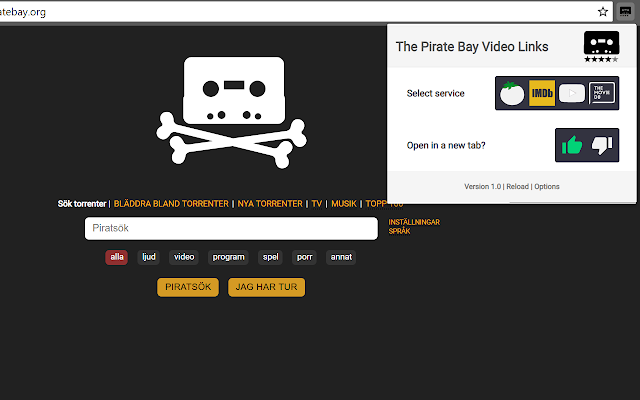Pick the YouTube play service icon
Screen dimensions: 640x400
click(572, 93)
